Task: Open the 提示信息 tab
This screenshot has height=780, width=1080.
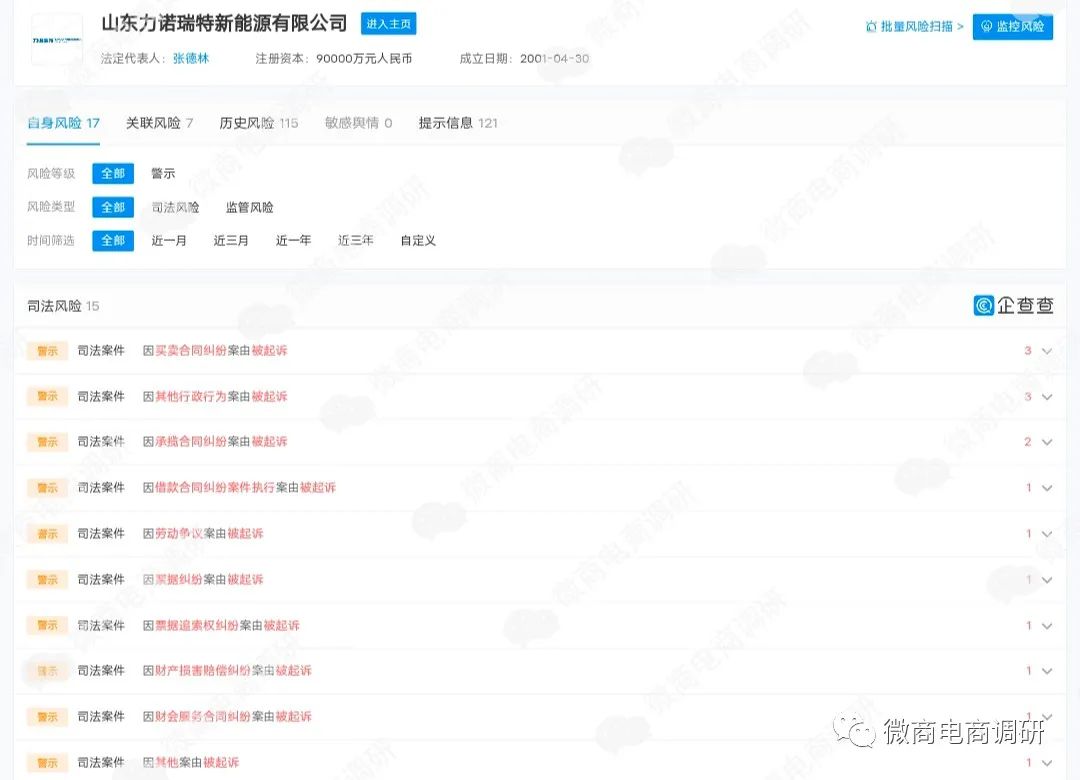Action: (x=447, y=122)
